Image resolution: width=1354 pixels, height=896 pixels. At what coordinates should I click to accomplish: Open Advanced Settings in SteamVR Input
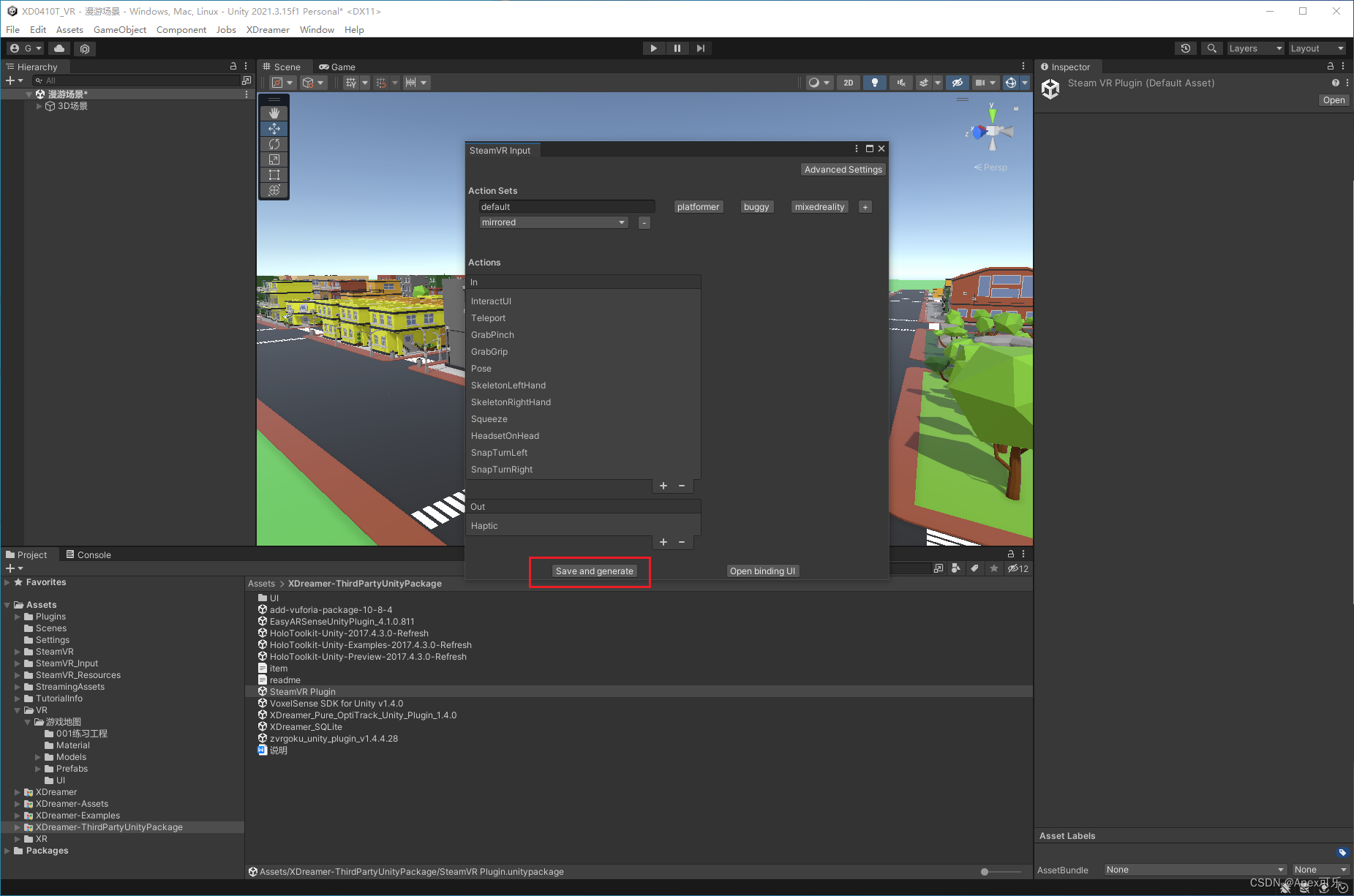tap(843, 170)
